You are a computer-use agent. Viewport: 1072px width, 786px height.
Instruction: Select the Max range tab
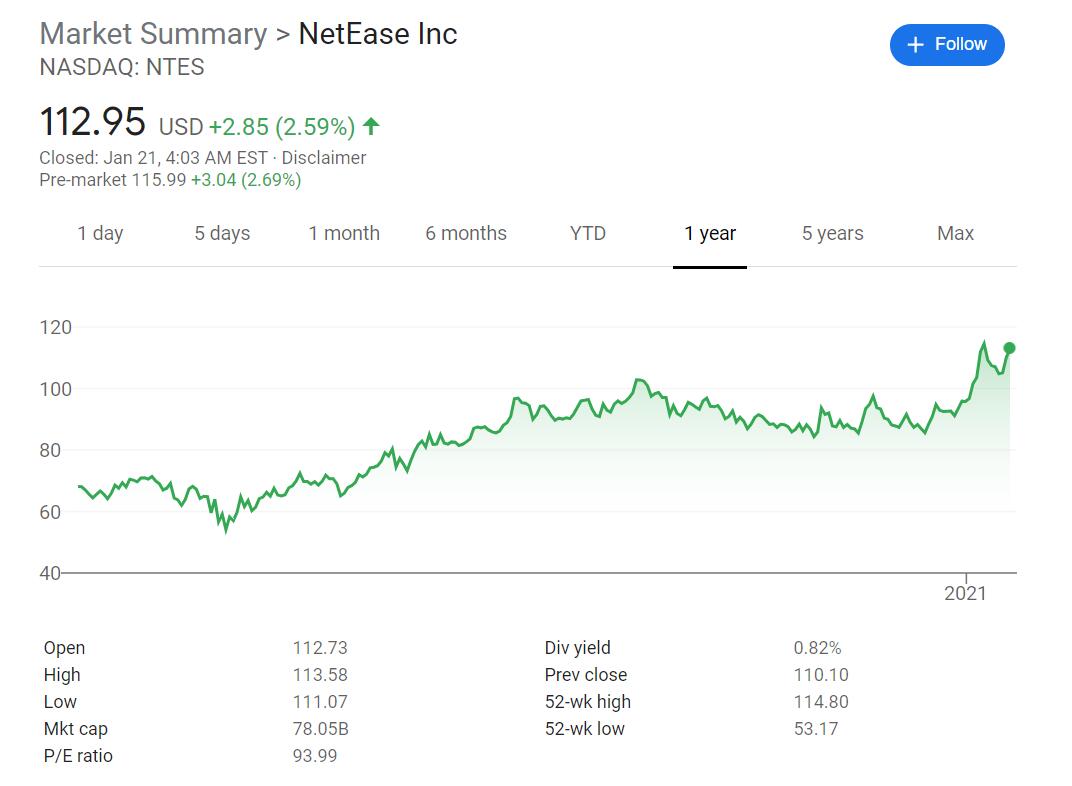click(x=955, y=234)
